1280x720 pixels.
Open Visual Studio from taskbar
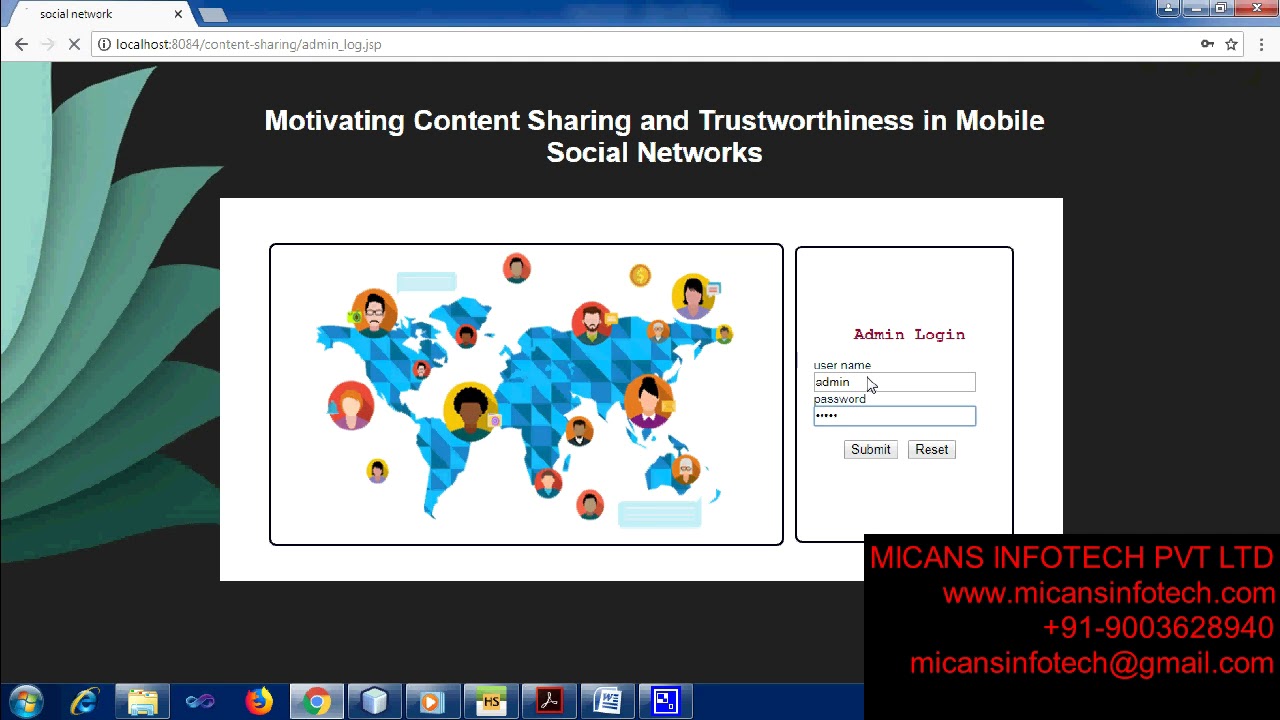pyautogui.click(x=200, y=702)
